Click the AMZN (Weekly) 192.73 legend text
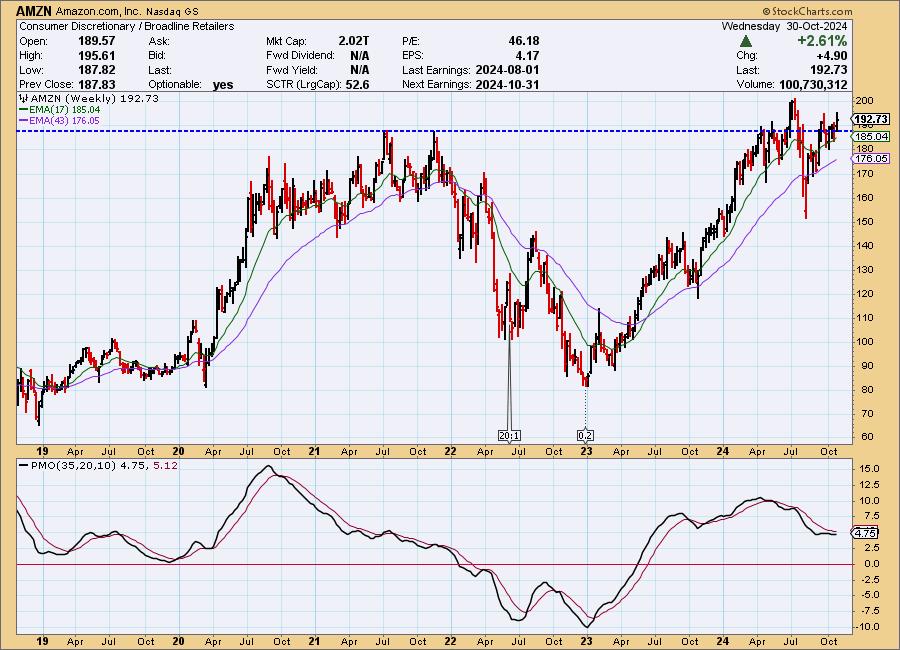 click(94, 99)
